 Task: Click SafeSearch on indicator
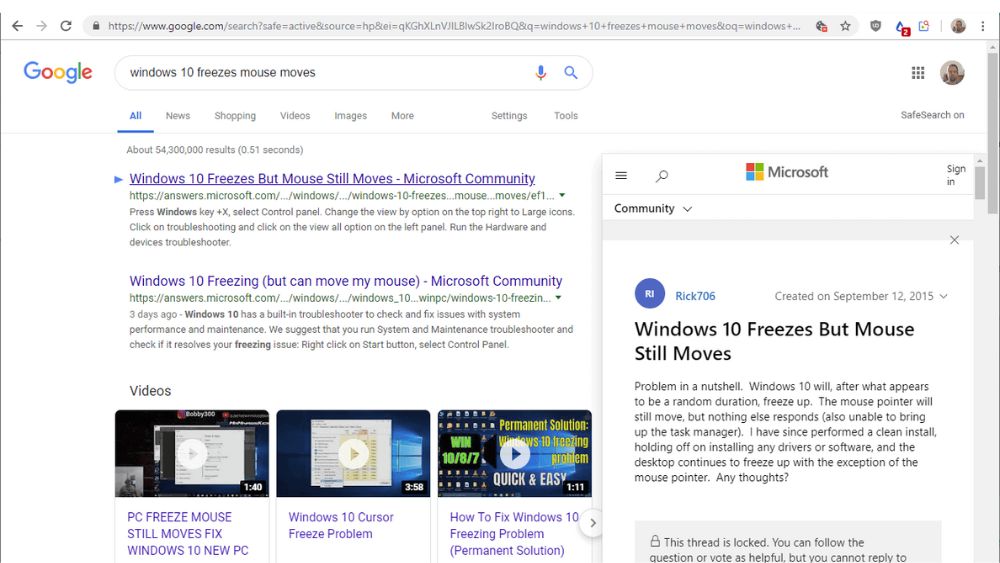click(x=932, y=115)
